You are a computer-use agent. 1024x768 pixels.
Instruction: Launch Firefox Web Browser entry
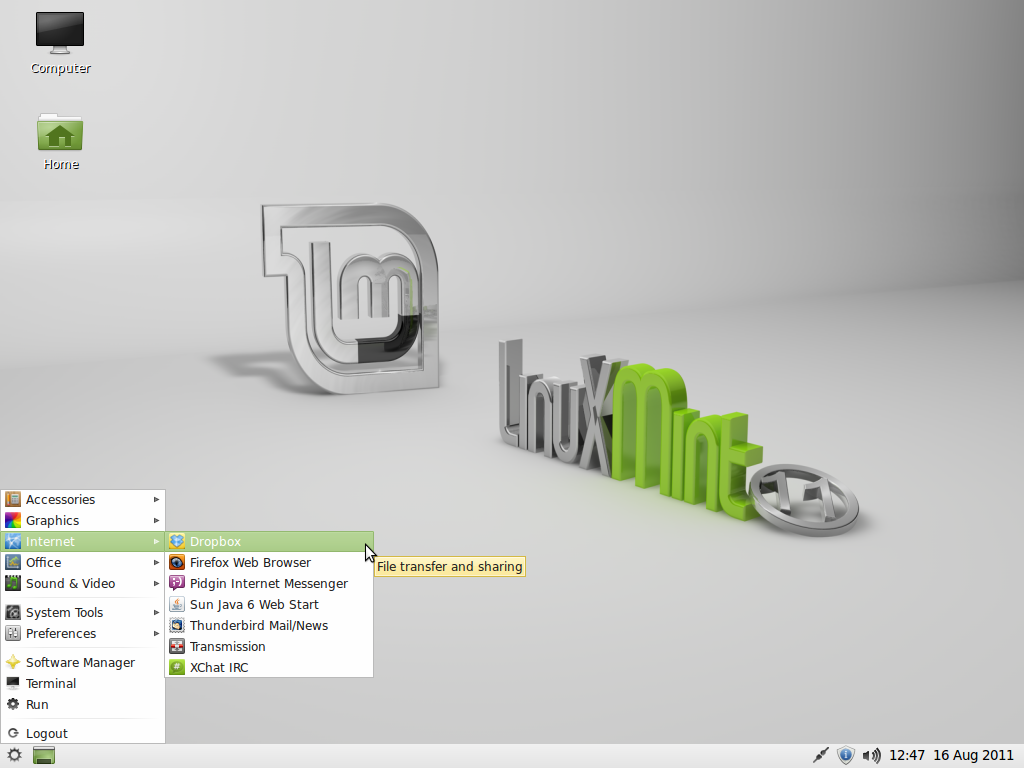[x=269, y=562]
